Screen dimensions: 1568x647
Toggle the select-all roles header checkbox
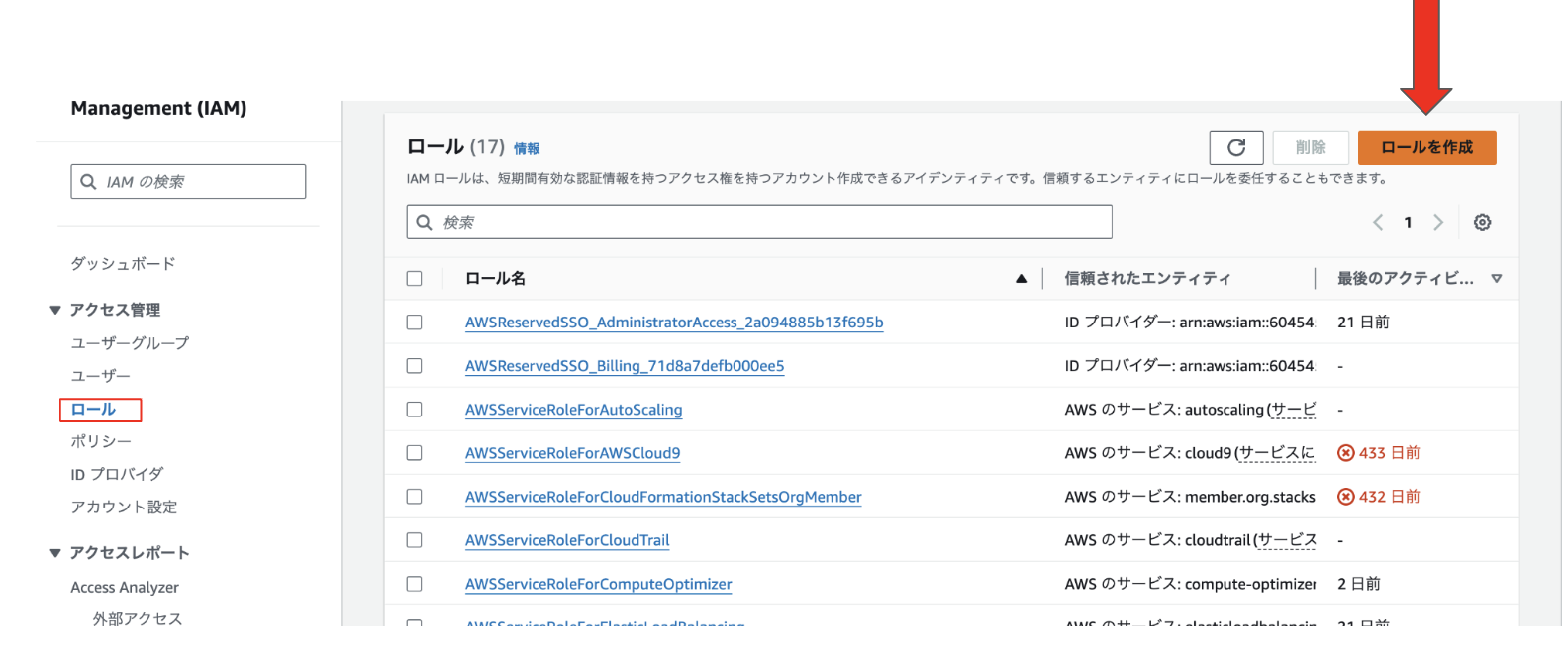[x=415, y=279]
